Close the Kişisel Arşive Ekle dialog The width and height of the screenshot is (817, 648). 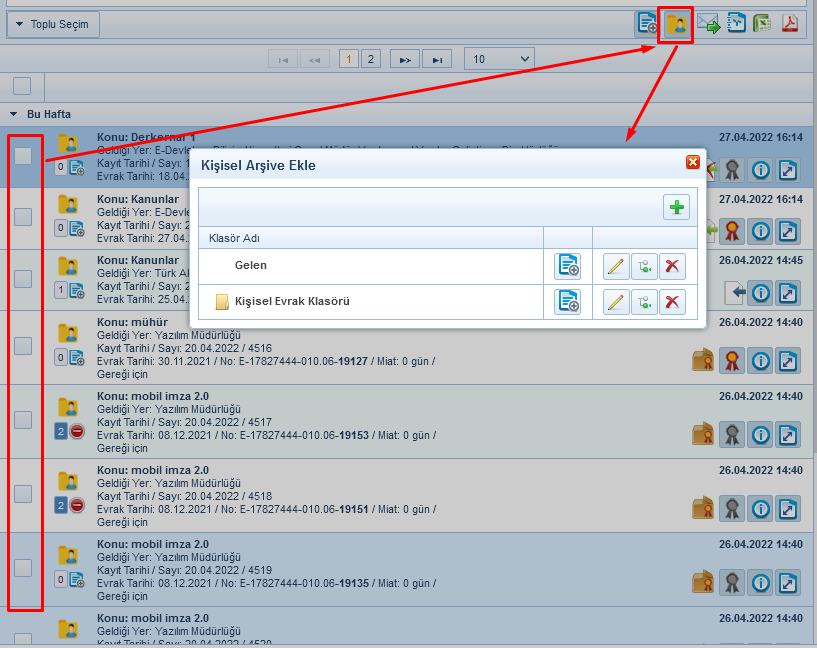point(692,162)
